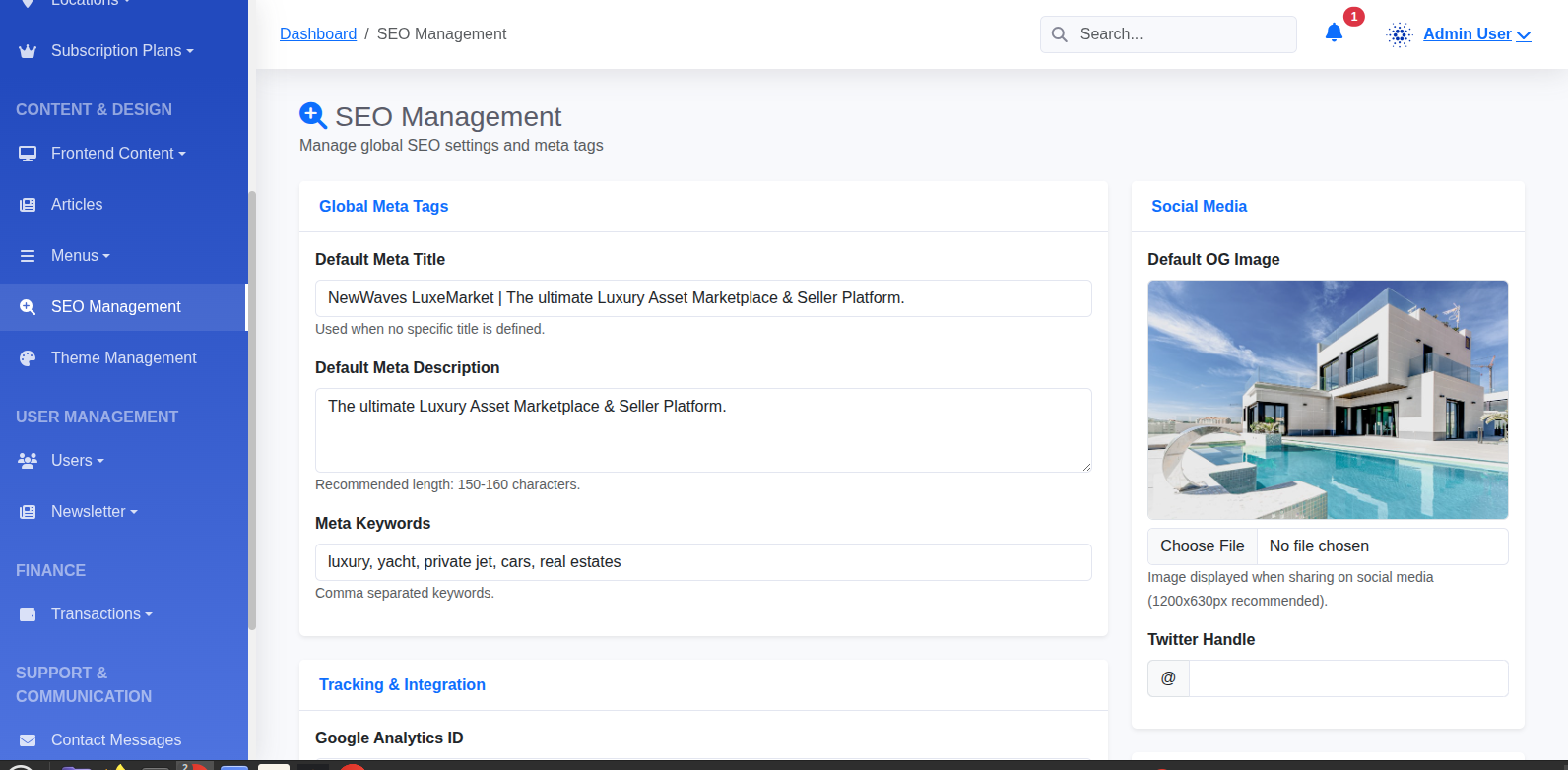Click the wallet icon beside Transactions
This screenshot has width=1568, height=770.
pyautogui.click(x=28, y=614)
